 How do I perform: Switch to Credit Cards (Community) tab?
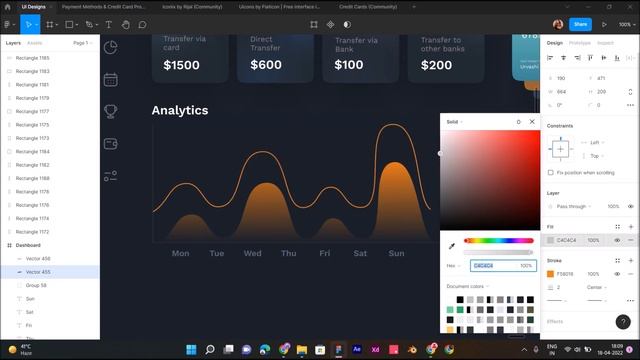368,7
